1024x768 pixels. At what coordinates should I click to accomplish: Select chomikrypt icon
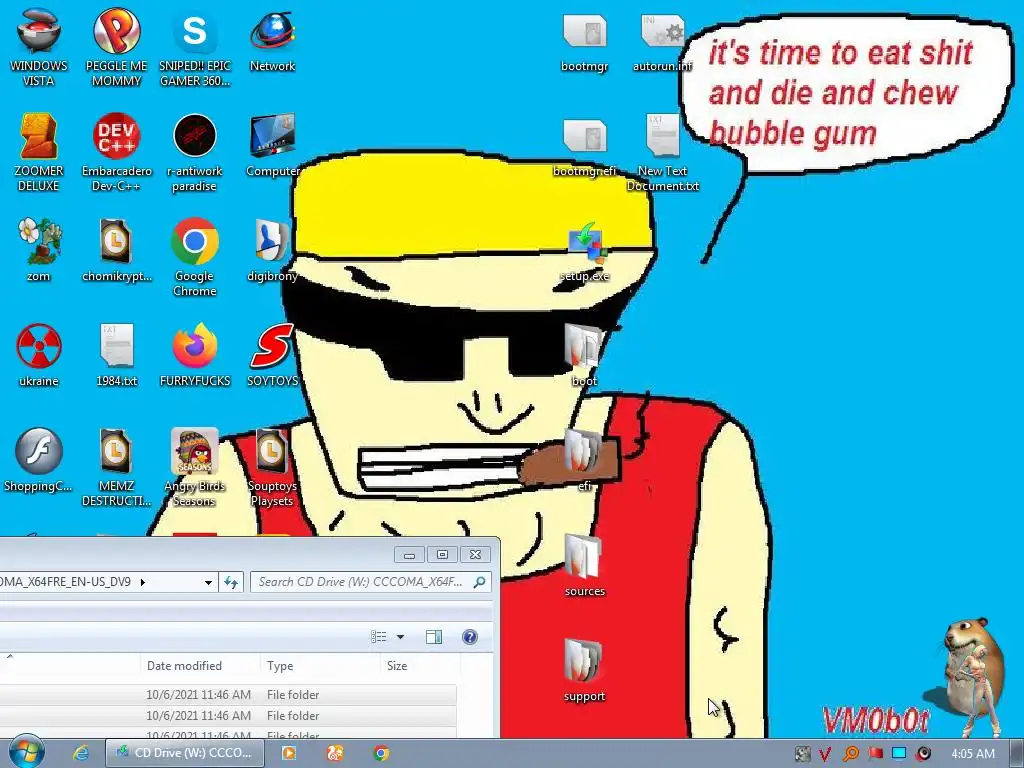[x=116, y=250]
